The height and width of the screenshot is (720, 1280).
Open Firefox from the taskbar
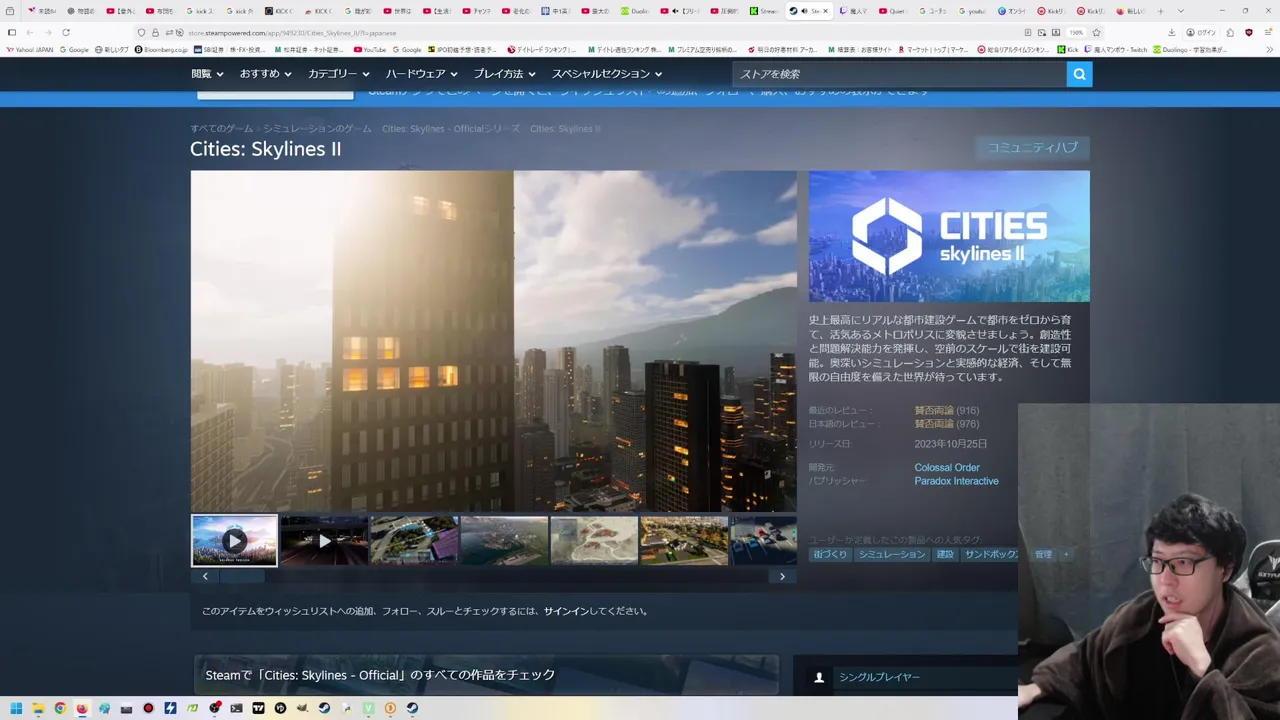(82, 708)
